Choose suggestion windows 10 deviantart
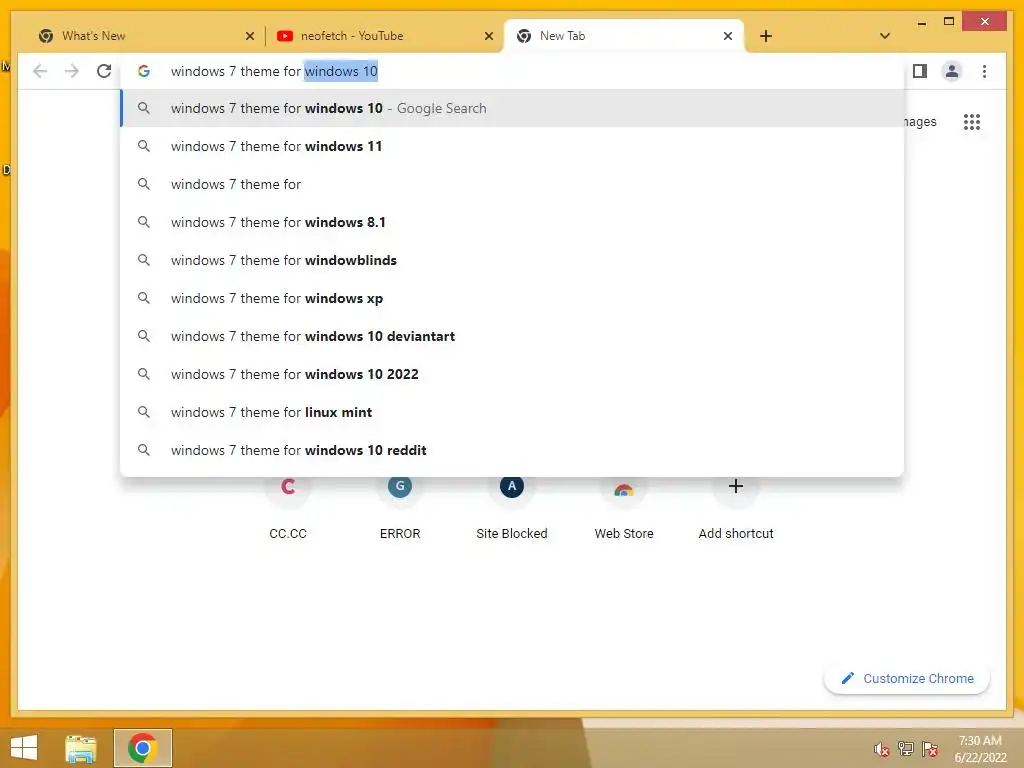This screenshot has width=1024, height=768. 513,336
